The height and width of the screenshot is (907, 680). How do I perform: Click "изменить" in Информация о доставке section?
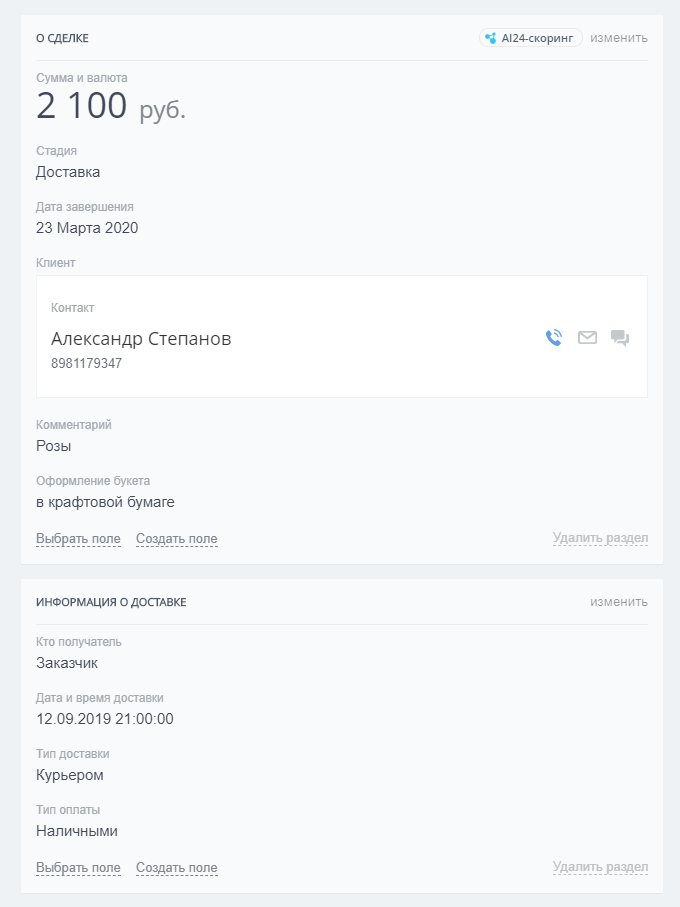point(618,602)
